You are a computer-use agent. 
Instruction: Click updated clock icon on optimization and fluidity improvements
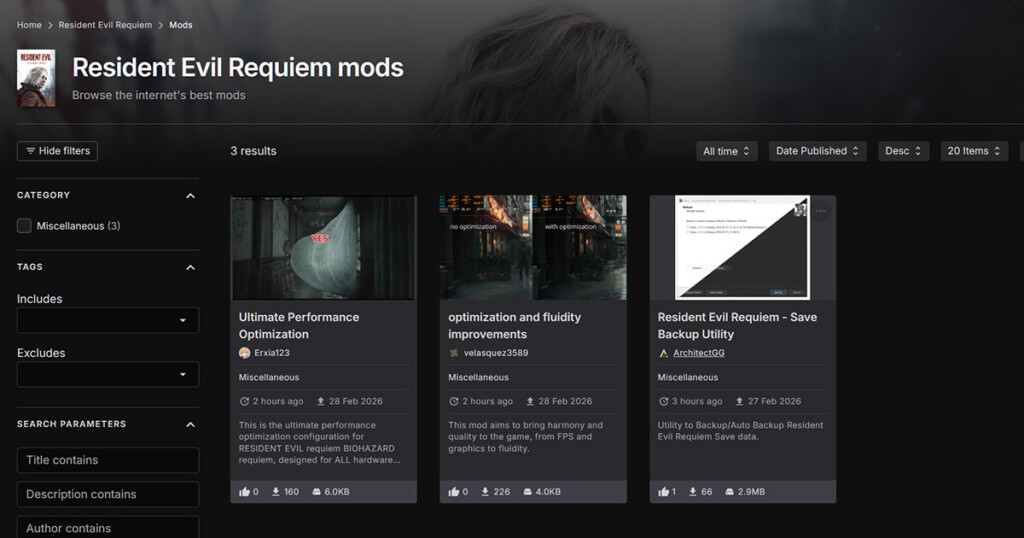454,402
